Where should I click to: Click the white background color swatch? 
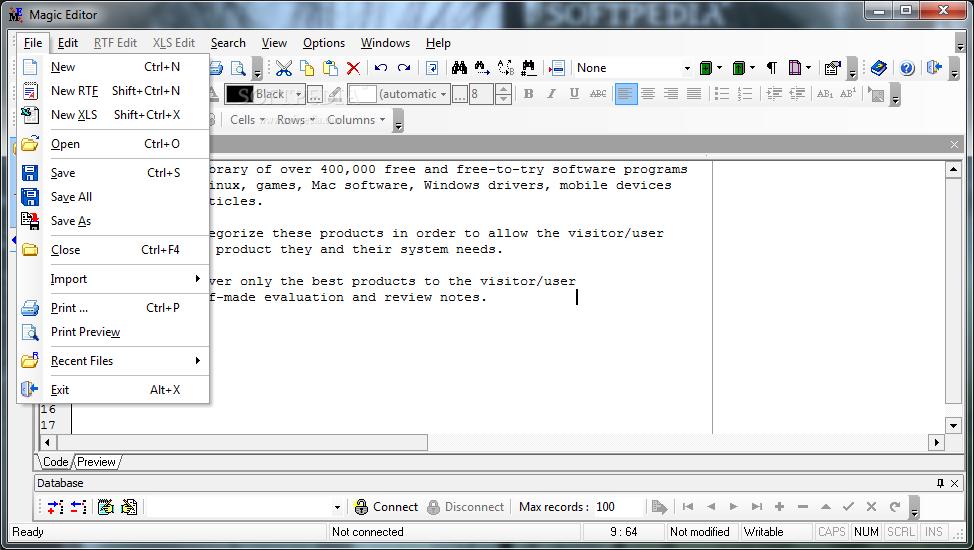pos(362,94)
